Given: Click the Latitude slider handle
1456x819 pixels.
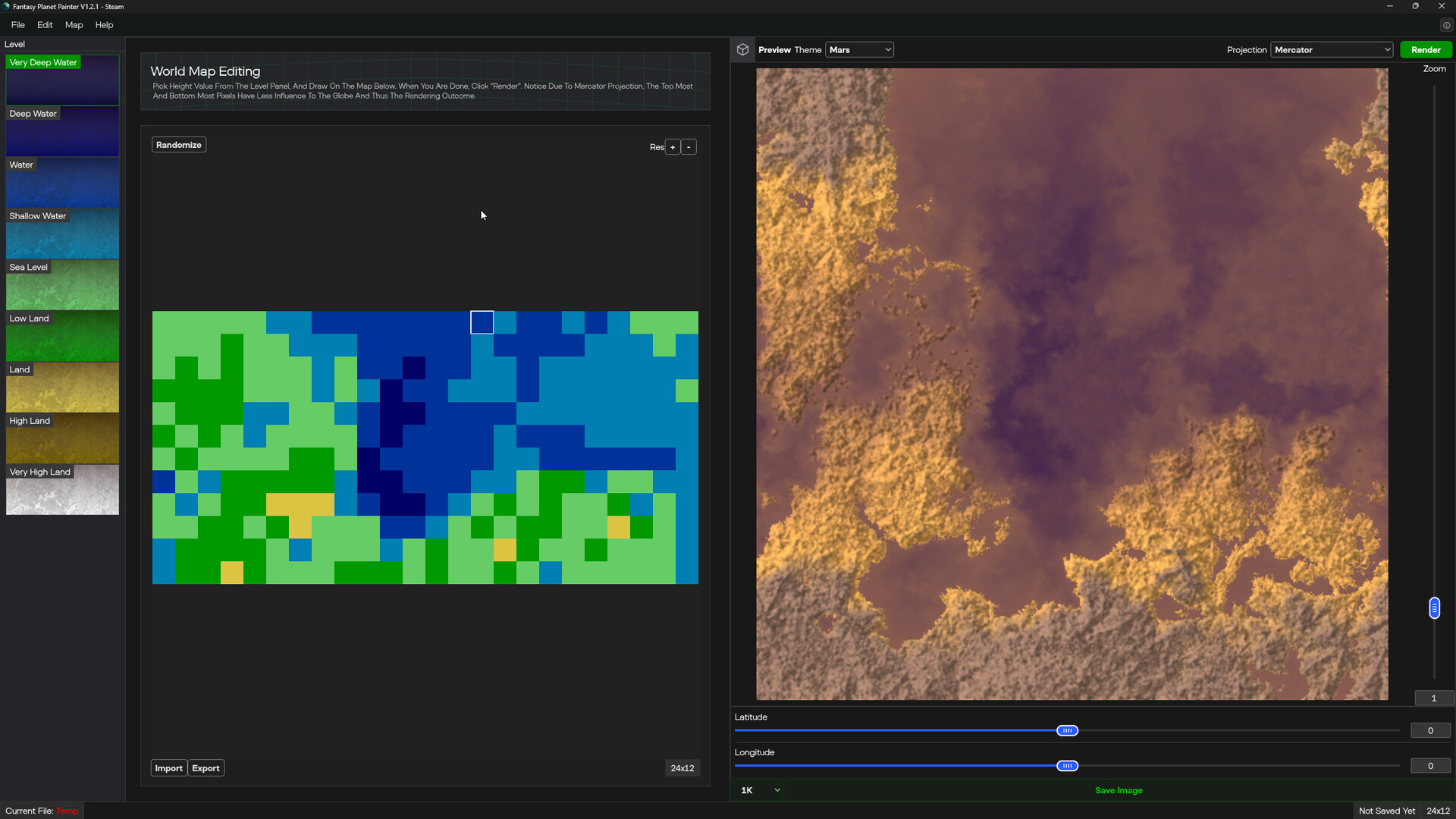Looking at the screenshot, I should (x=1067, y=730).
